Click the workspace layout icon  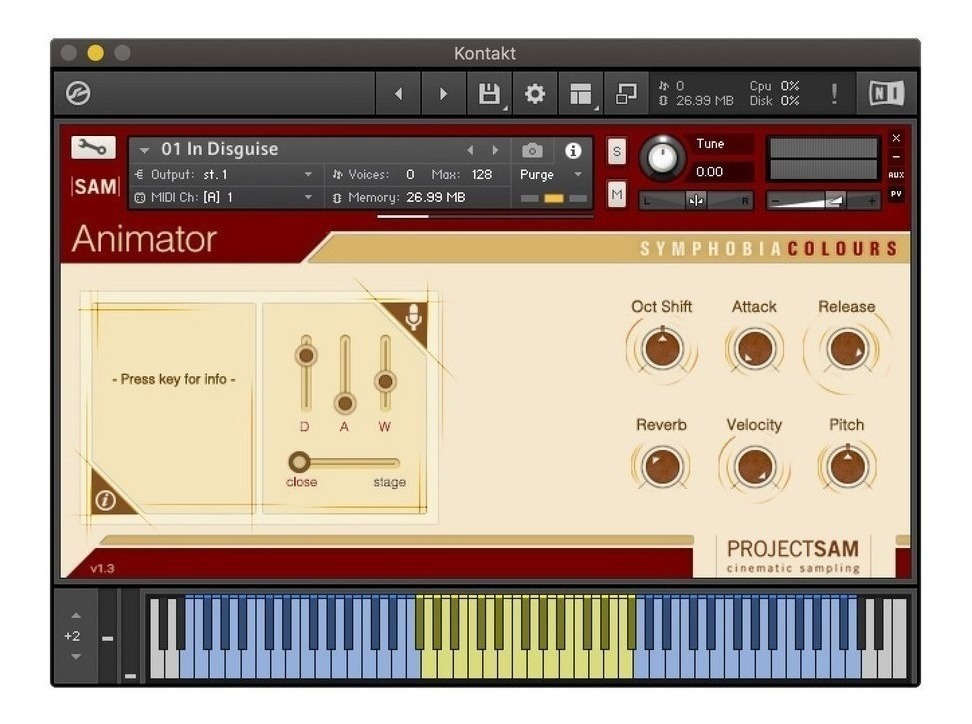tap(580, 94)
